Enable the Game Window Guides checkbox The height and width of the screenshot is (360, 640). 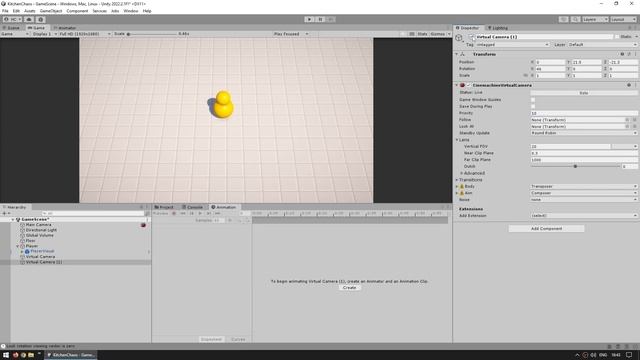click(x=533, y=100)
